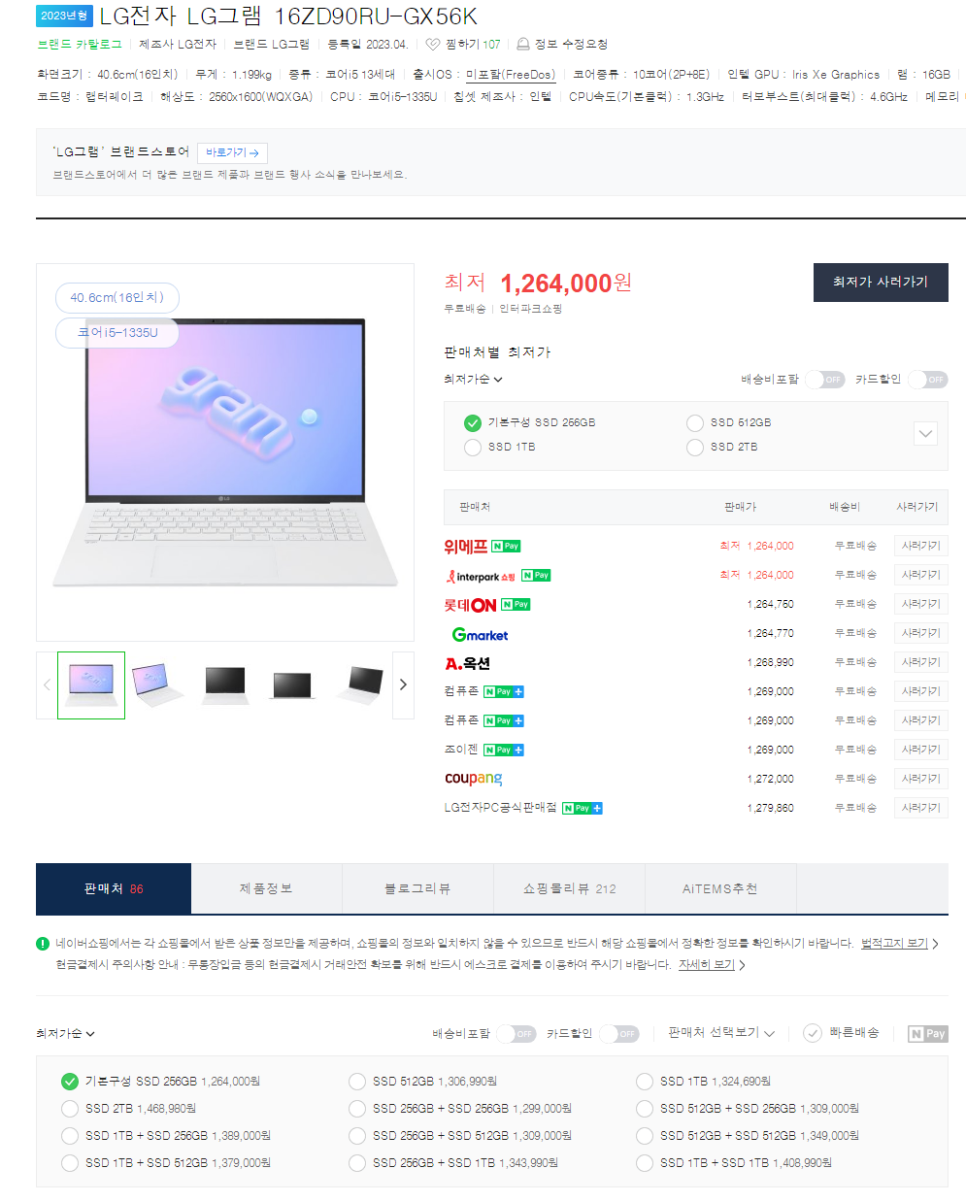966x1202 pixels.
Task: Select second angled laptop thumbnail
Action: (x=158, y=685)
